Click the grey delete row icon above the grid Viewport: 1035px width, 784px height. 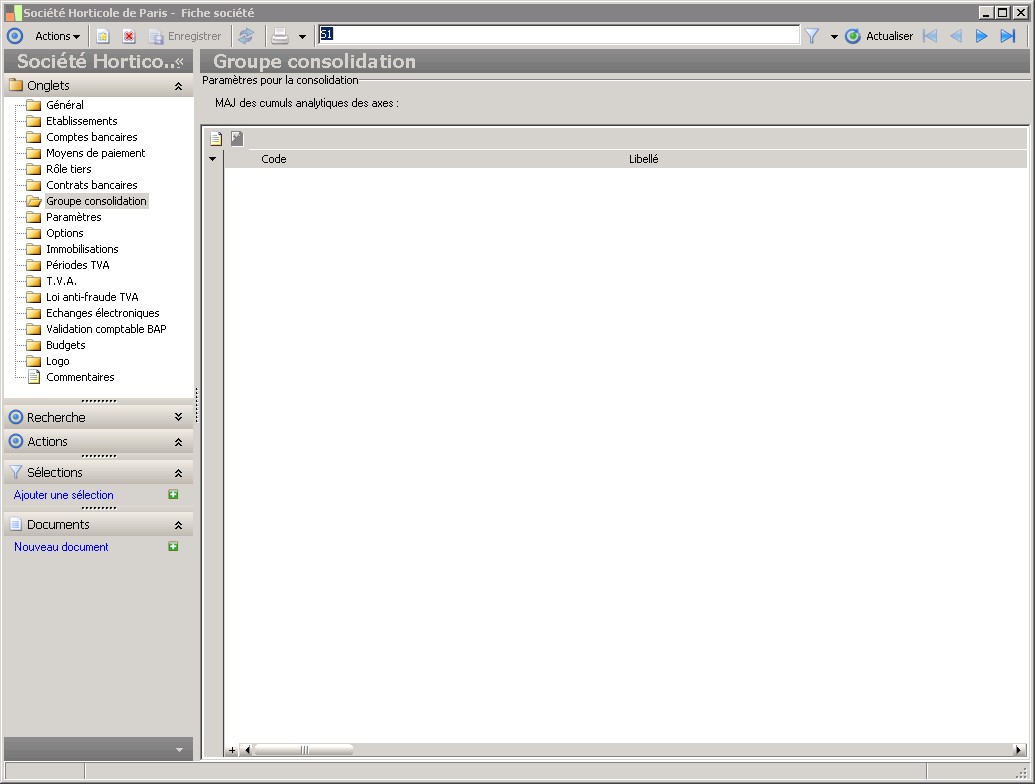click(x=237, y=139)
